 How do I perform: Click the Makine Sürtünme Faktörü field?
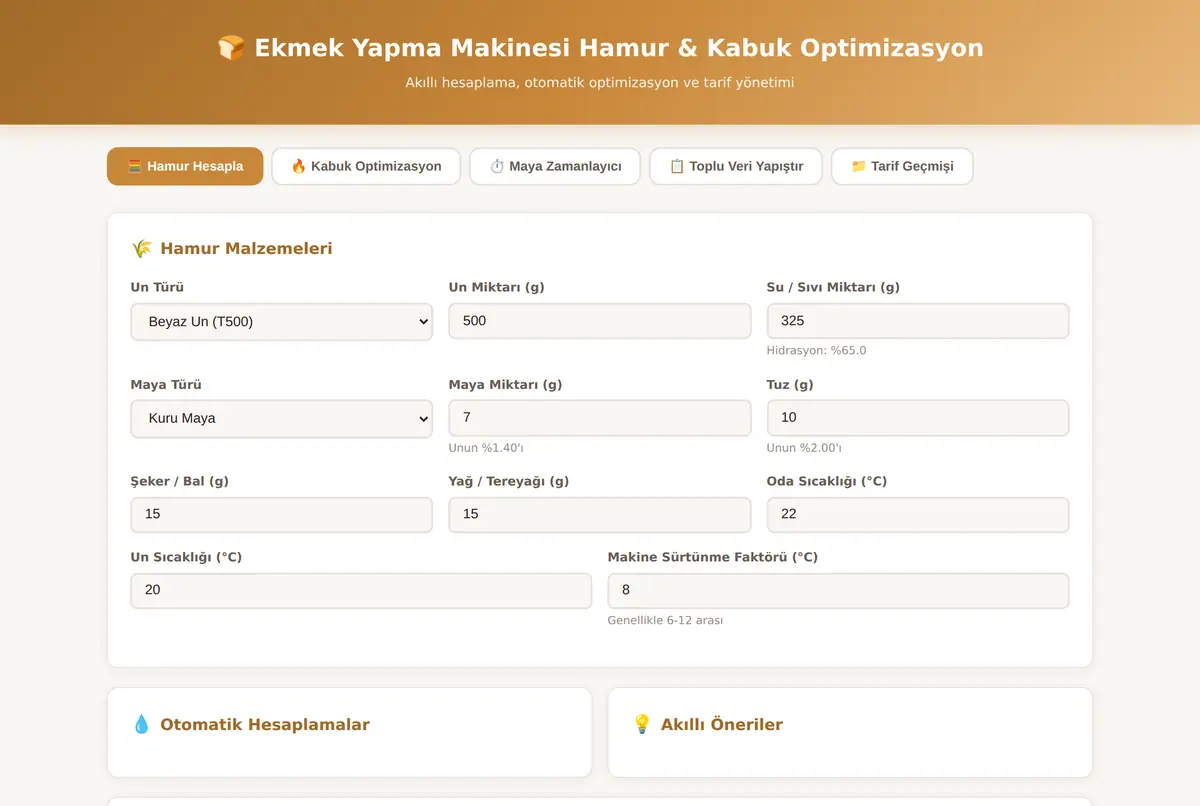839,590
